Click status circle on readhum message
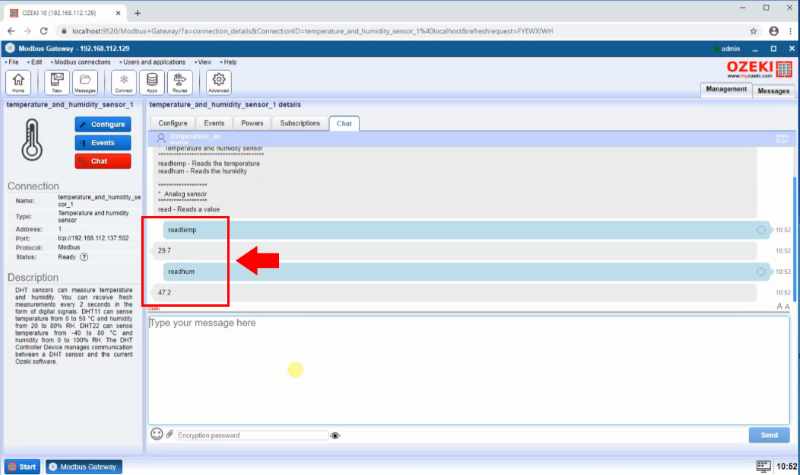Viewport: 800px width, 475px height. pos(761,272)
